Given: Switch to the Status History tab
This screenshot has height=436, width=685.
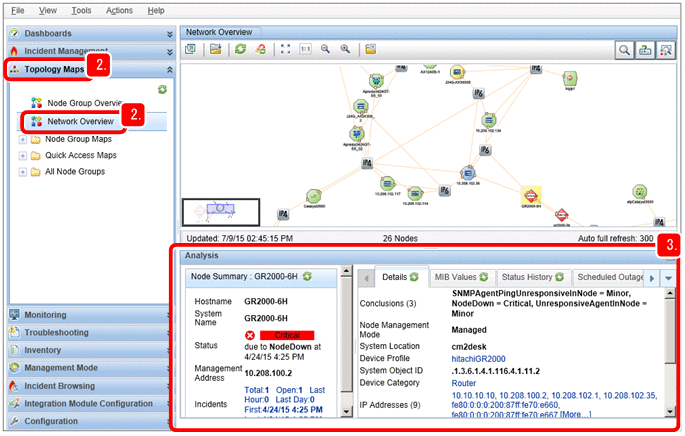Looking at the screenshot, I should [x=533, y=277].
